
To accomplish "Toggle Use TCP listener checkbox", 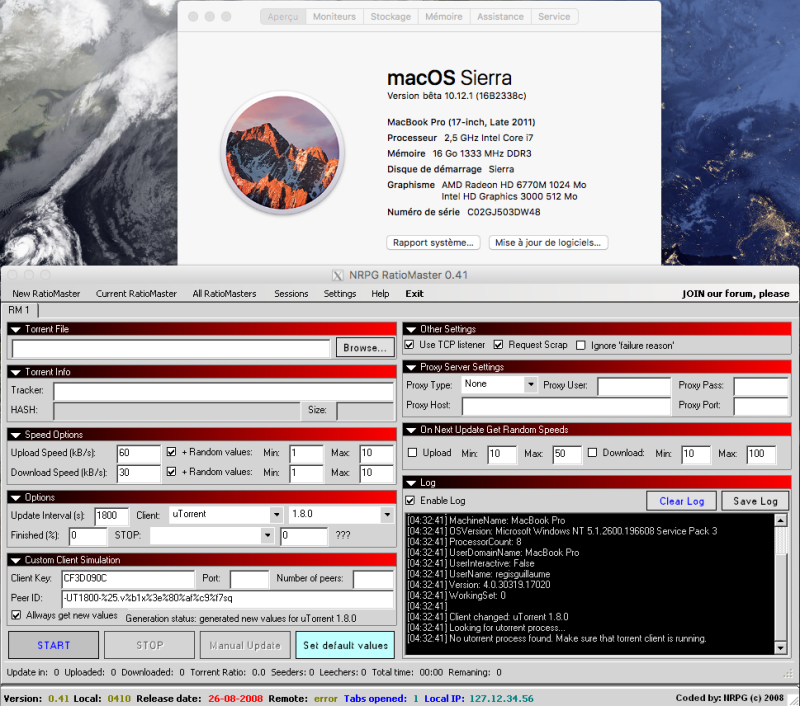I will click(x=409, y=345).
